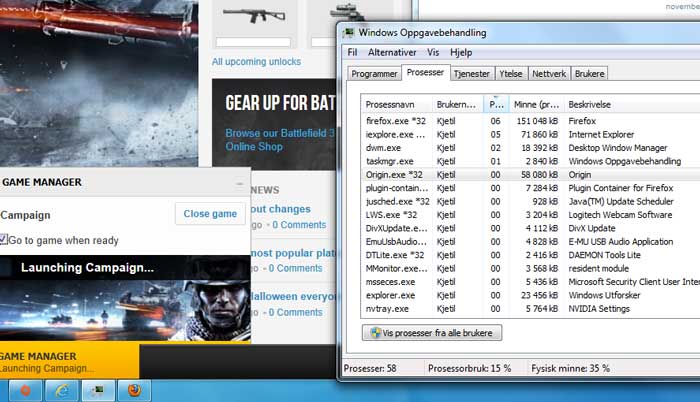Sort by CPU (P...) column header
This screenshot has height=402, width=700.
coord(496,105)
